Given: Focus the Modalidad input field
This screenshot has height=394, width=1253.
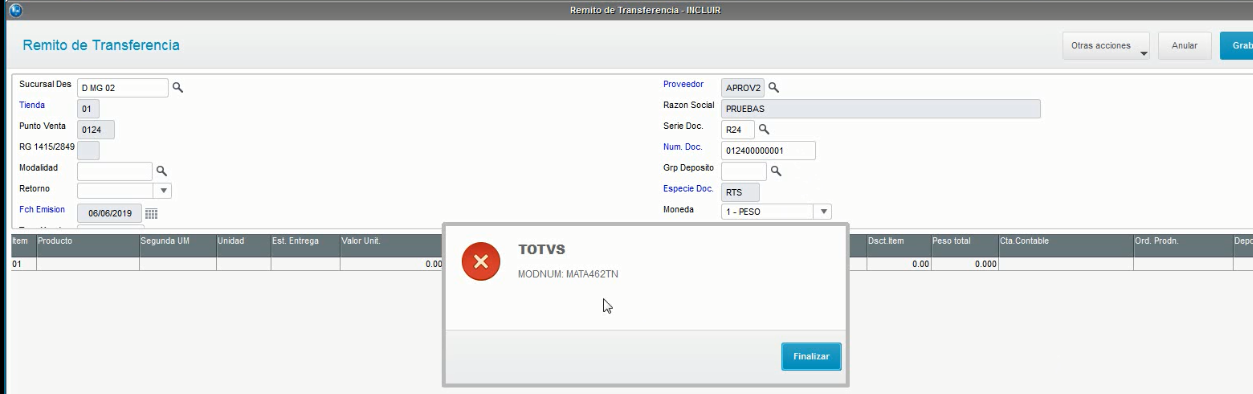Looking at the screenshot, I should [114, 171].
